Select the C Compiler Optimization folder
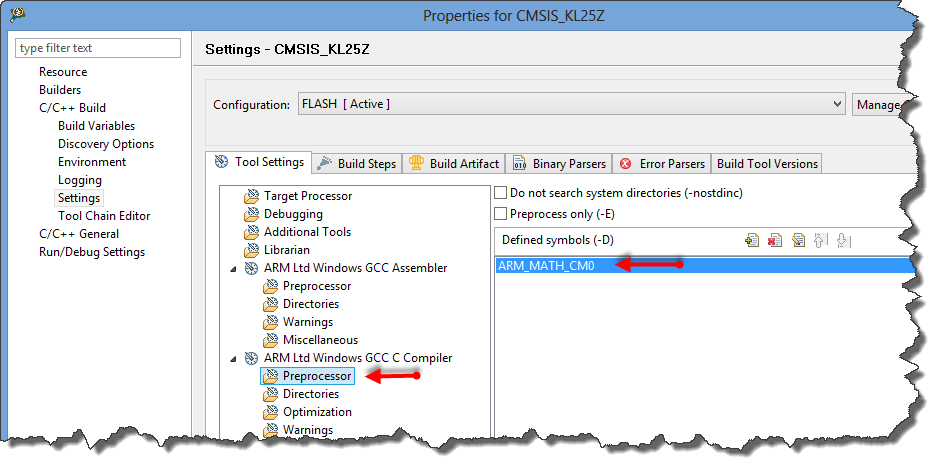The width and height of the screenshot is (943, 472). (317, 412)
